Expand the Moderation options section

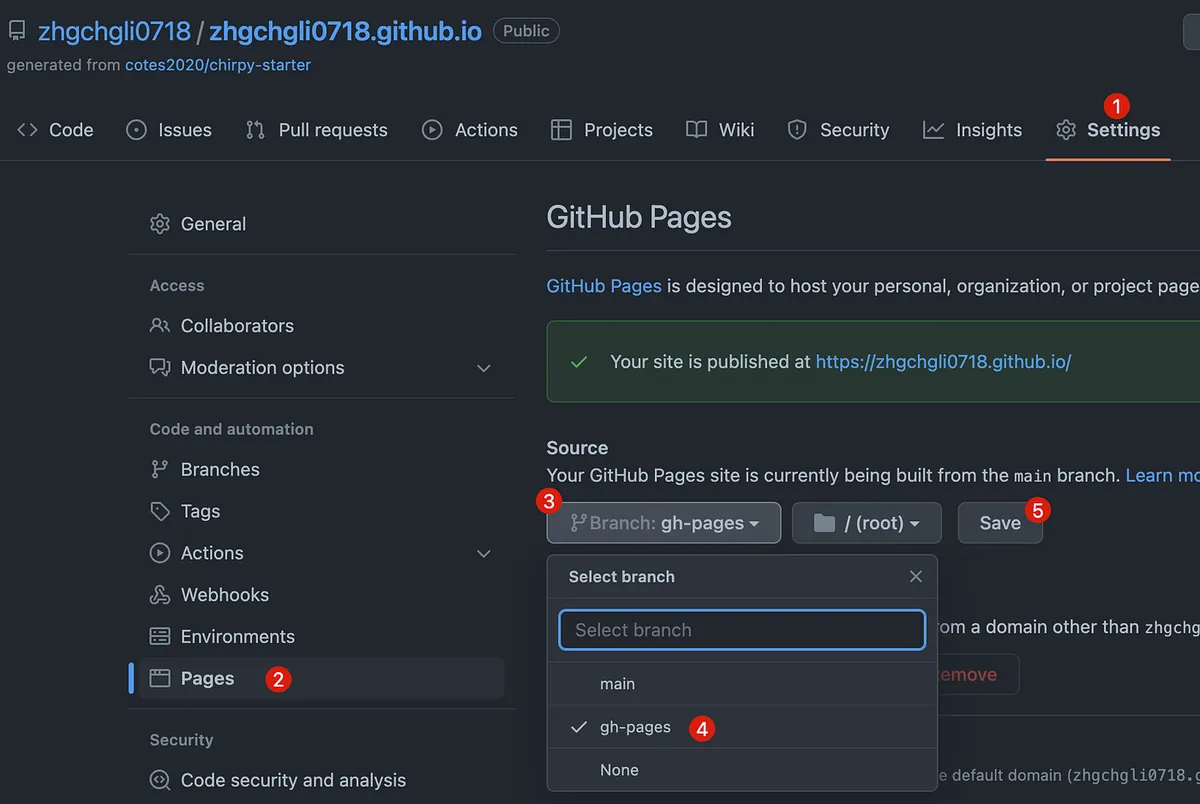coord(484,368)
